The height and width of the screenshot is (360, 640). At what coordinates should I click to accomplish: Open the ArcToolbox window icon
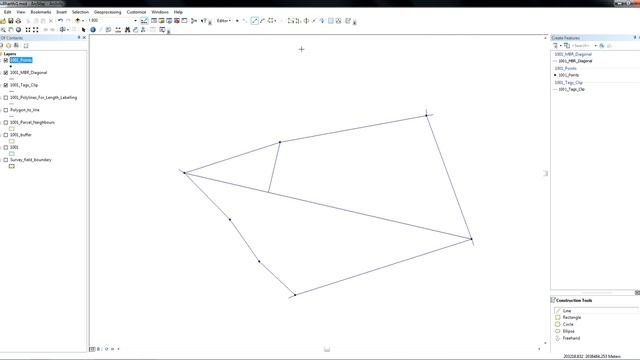click(x=177, y=20)
